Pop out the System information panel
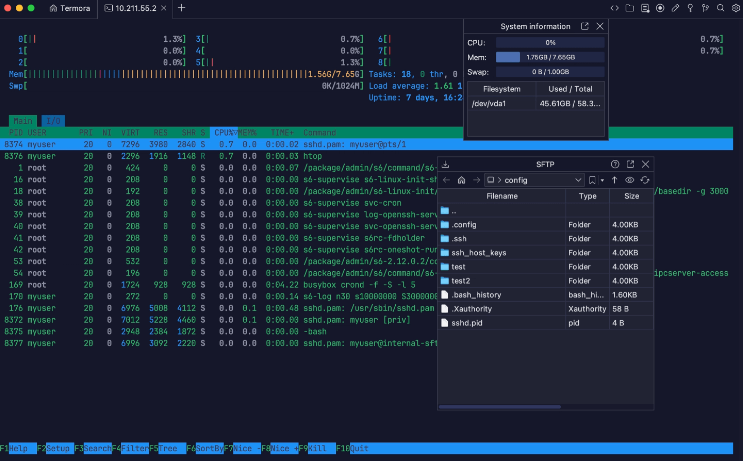 585,27
